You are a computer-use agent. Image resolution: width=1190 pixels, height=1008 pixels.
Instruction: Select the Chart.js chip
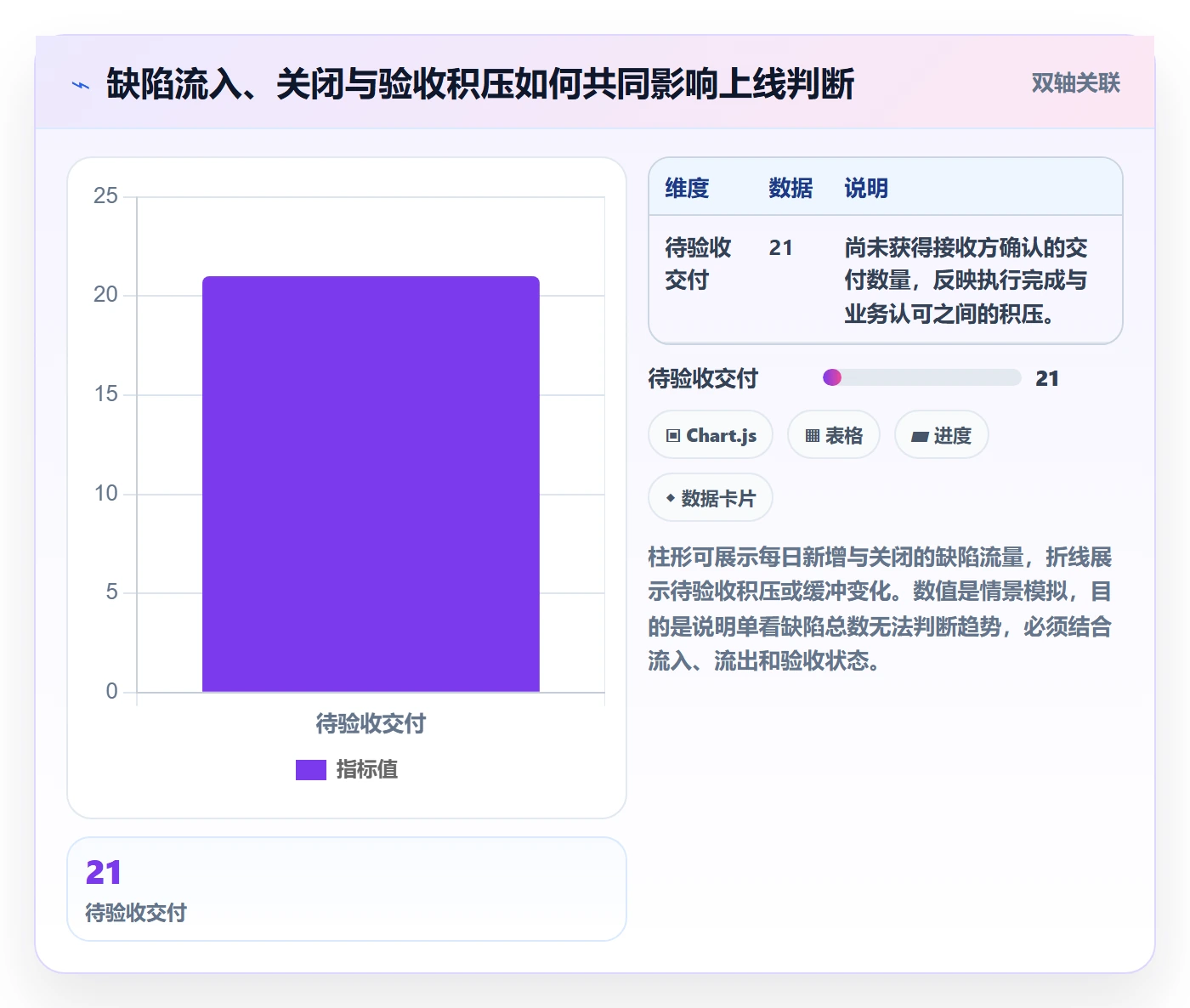pos(711,435)
